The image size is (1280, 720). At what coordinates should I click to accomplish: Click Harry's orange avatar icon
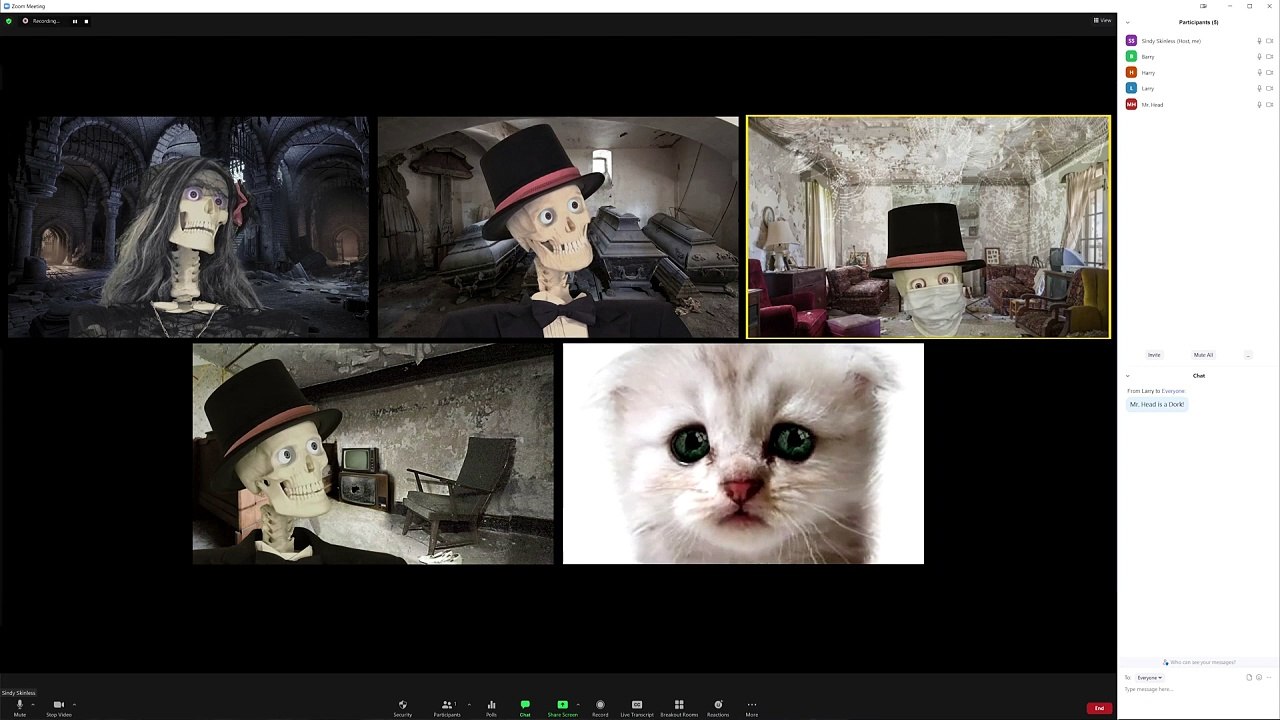click(1131, 73)
